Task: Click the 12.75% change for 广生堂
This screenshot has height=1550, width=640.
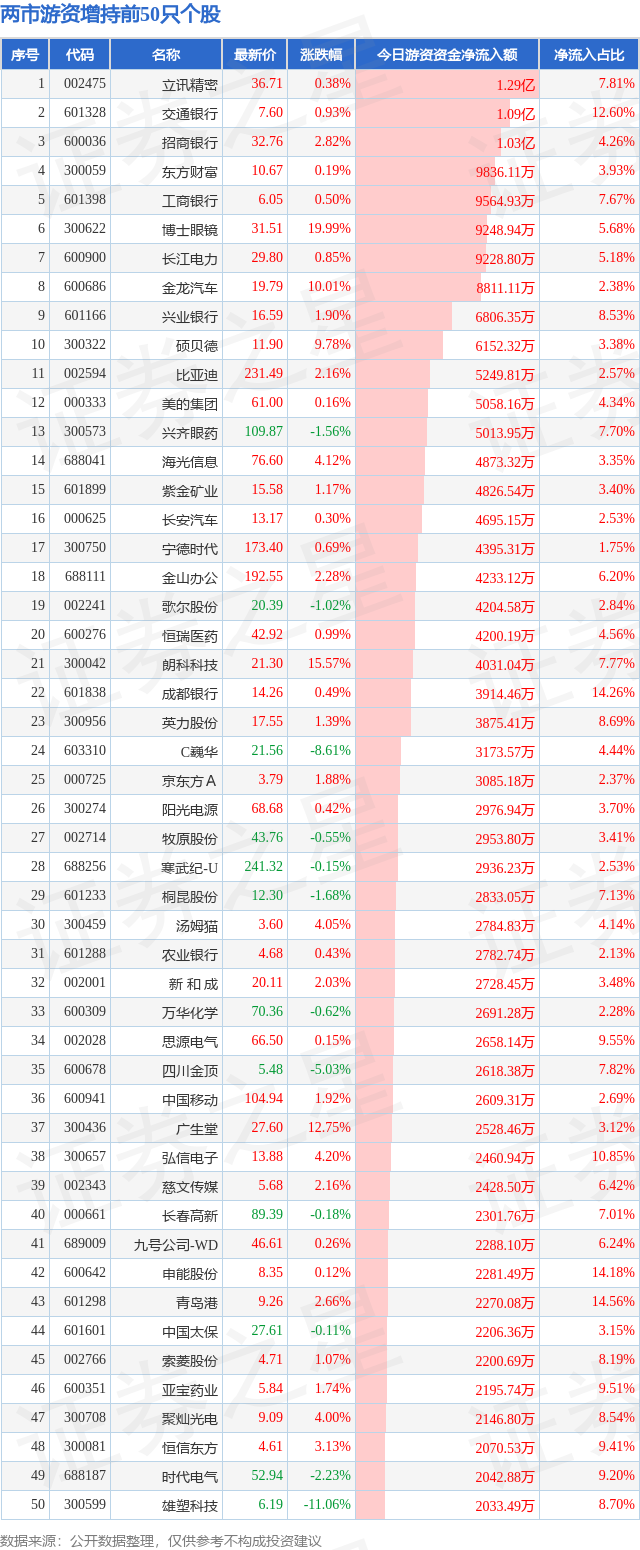Action: click(330, 1127)
